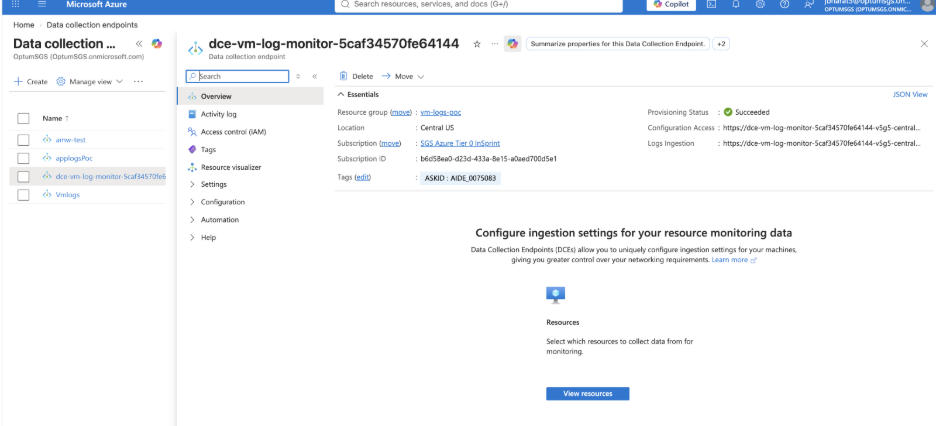Favorite this endpoint with the star icon

[477, 44]
